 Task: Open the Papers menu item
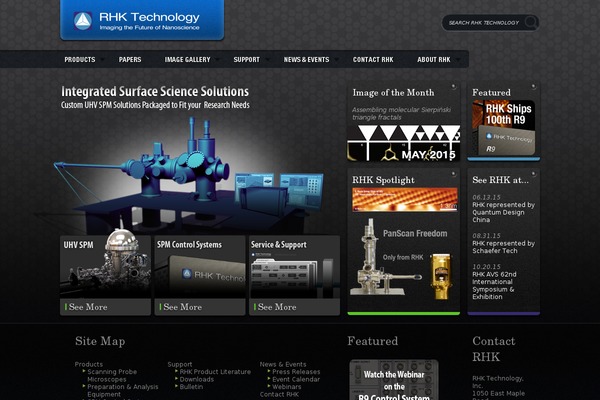[130, 60]
